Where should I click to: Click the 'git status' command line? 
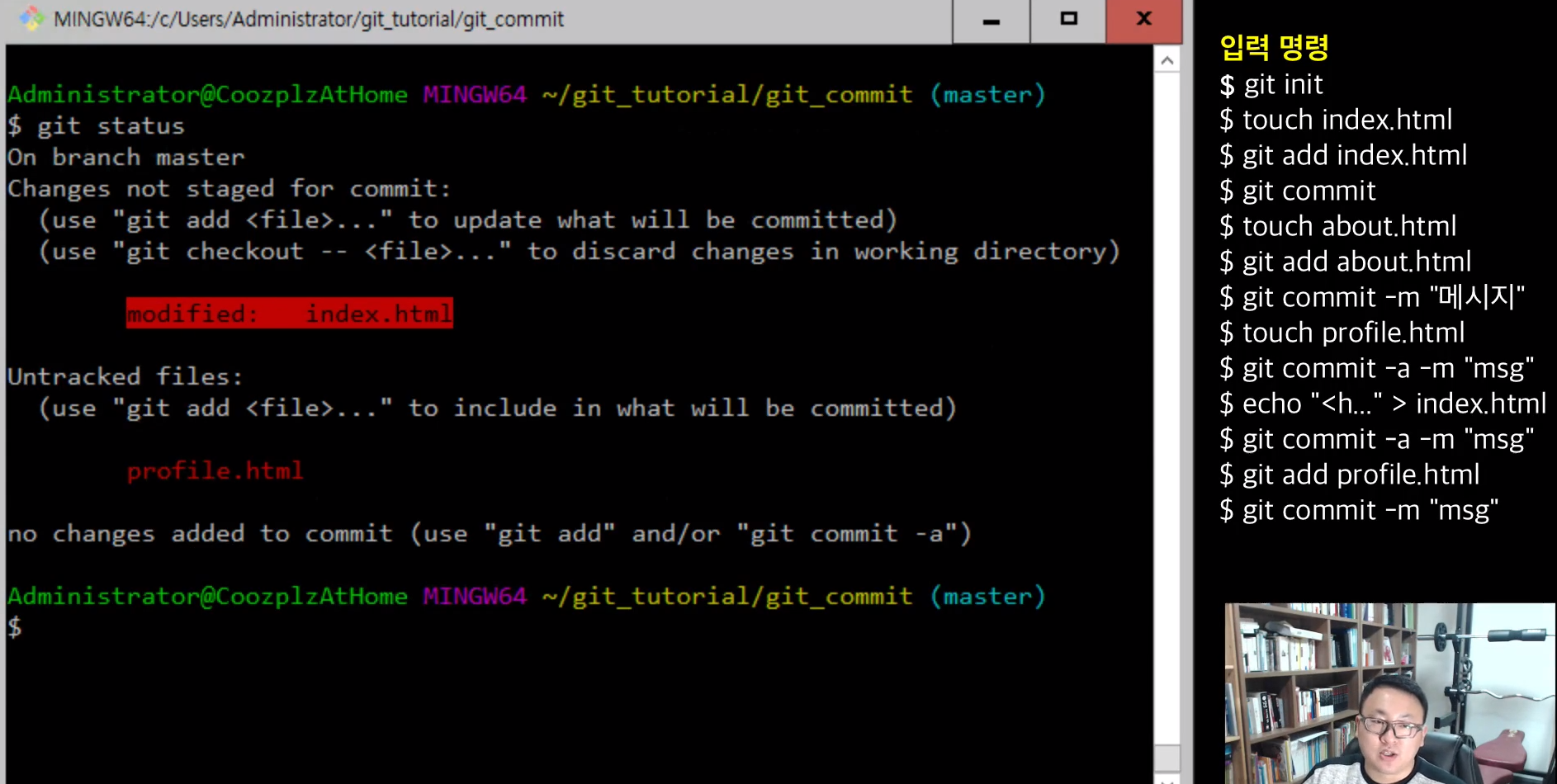(97, 126)
